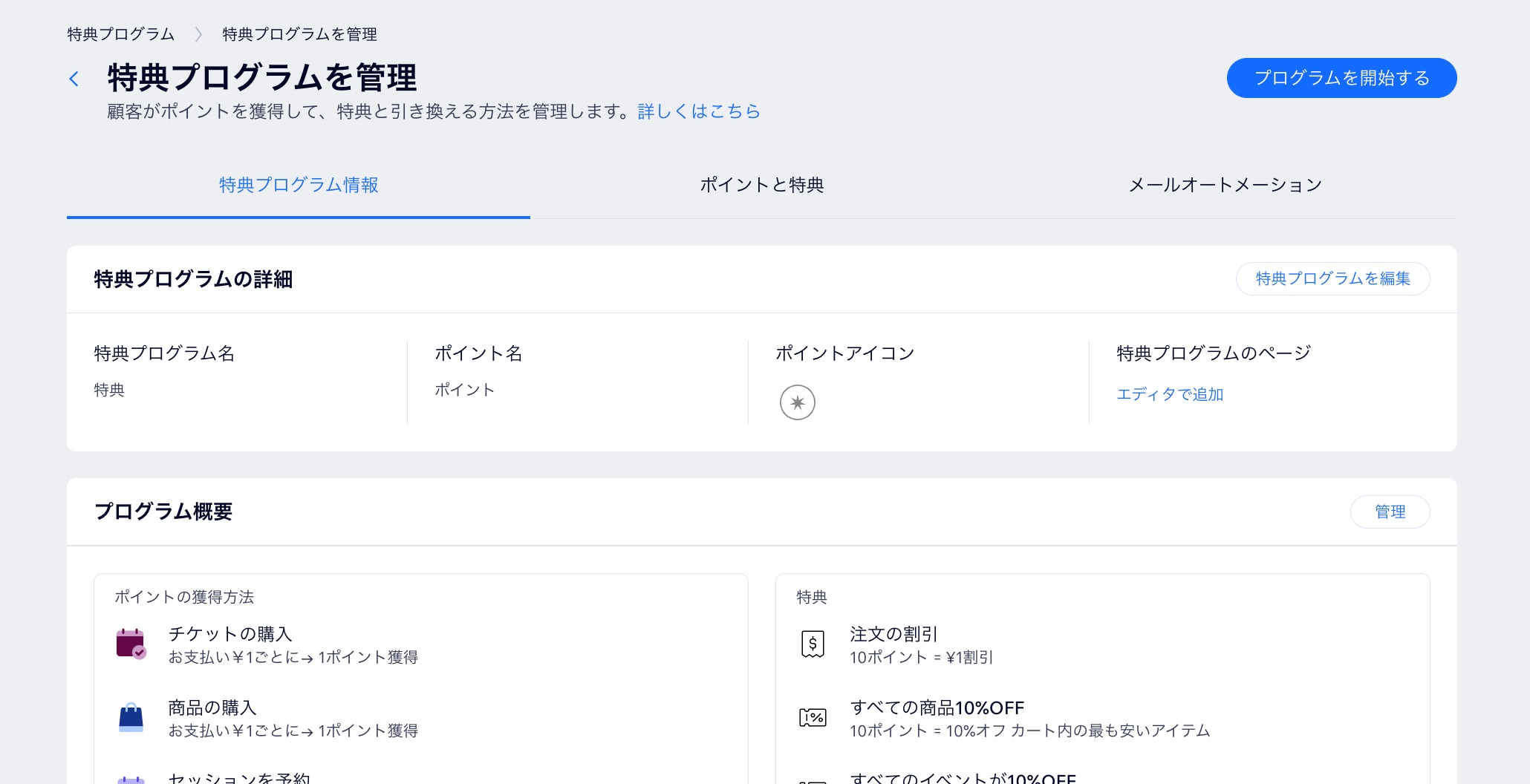Click the back arrow beside the page title
The width and height of the screenshot is (1530, 784).
(x=74, y=79)
